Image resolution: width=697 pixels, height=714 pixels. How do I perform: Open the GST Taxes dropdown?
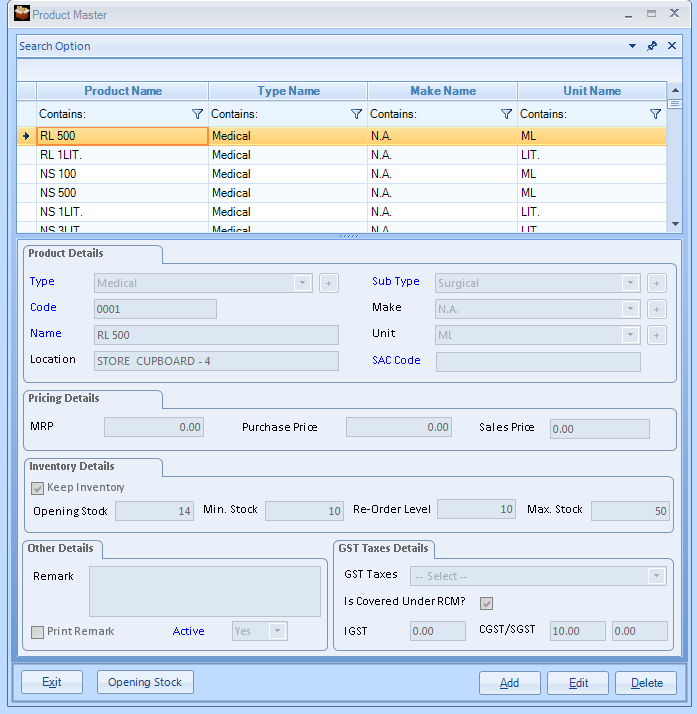[656, 576]
